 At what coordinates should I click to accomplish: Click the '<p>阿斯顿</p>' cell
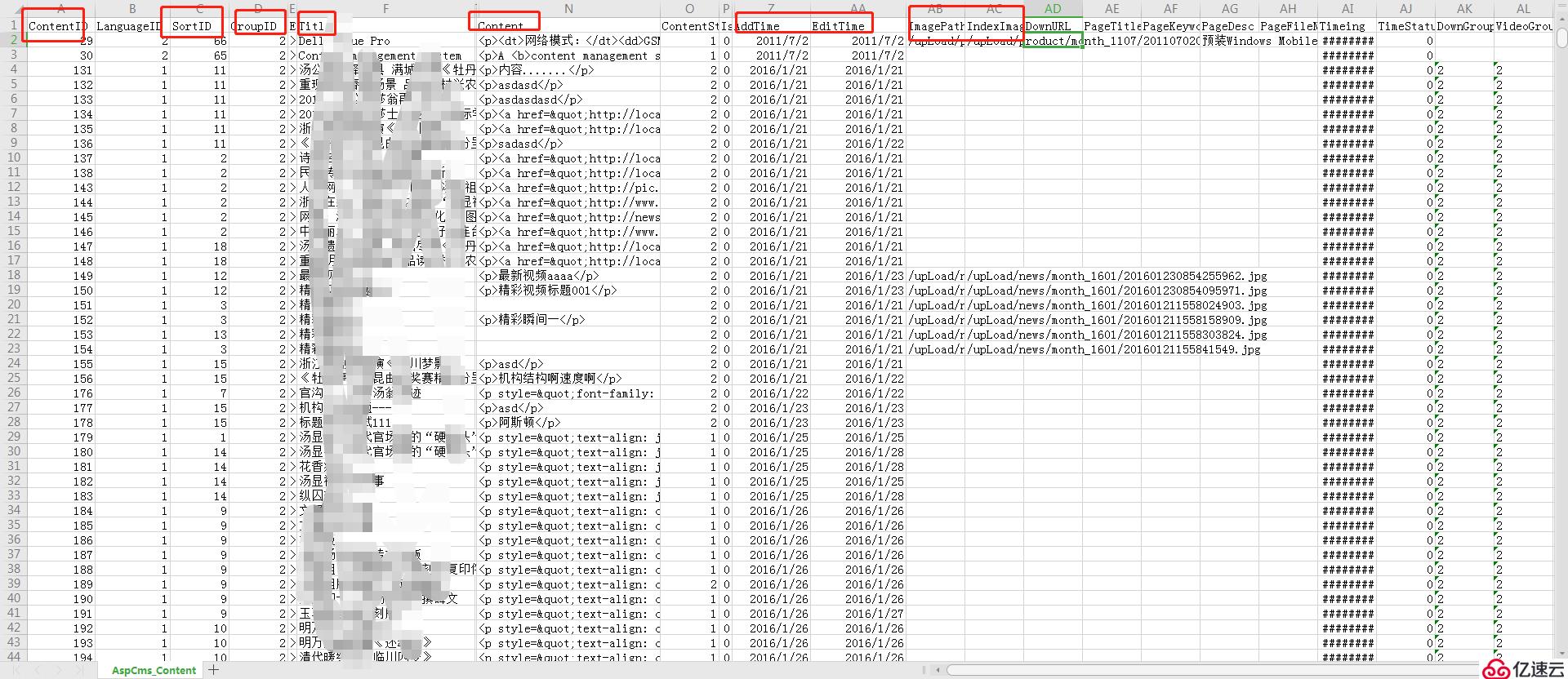(x=568, y=423)
